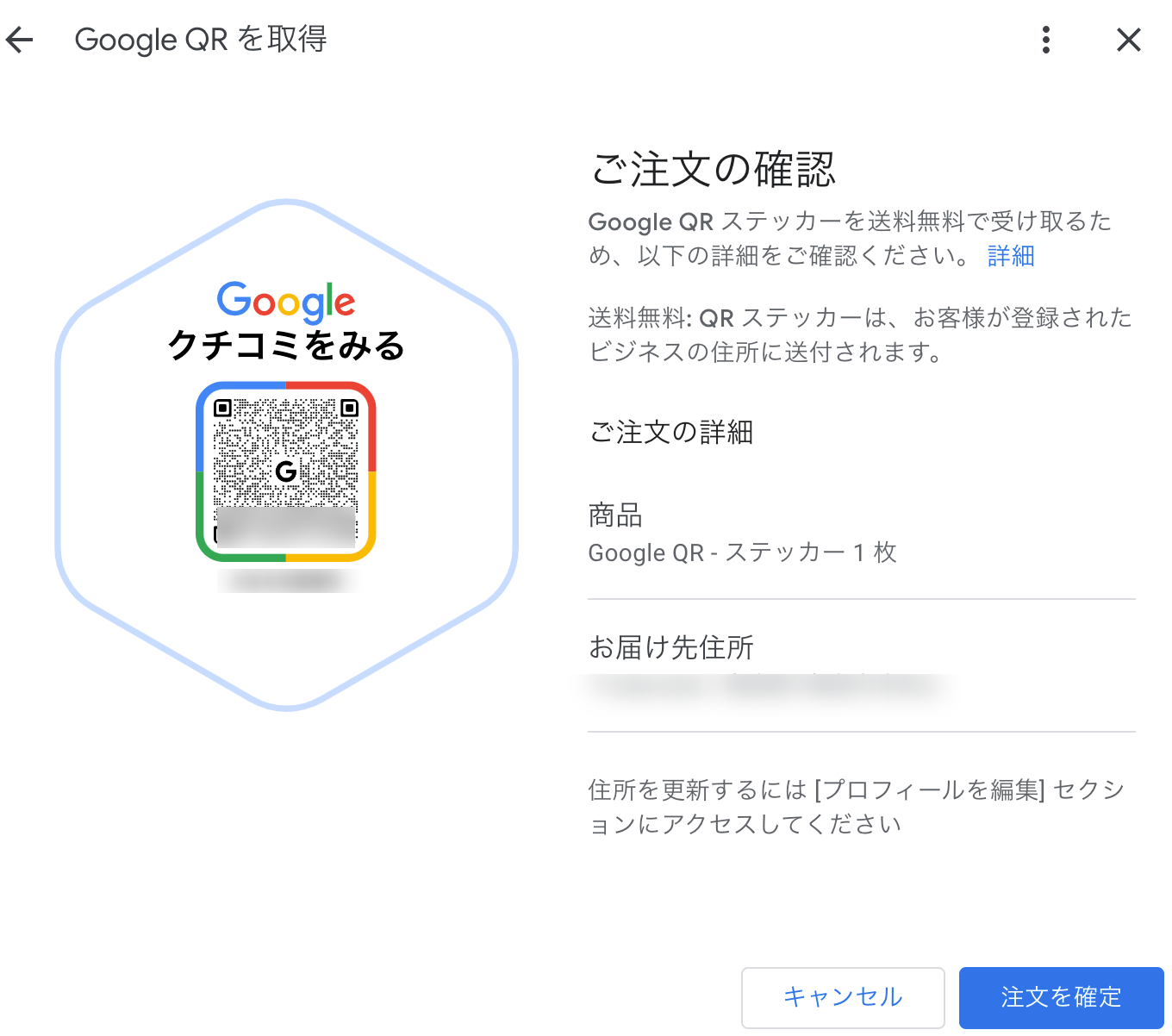Click the お届け先住所 label
Screen dimensions: 1172x1036
[x=670, y=646]
